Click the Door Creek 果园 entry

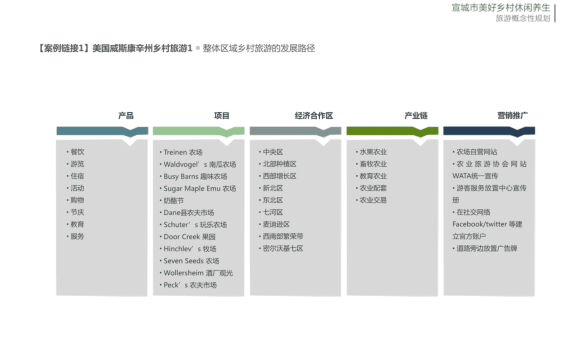tap(189, 237)
